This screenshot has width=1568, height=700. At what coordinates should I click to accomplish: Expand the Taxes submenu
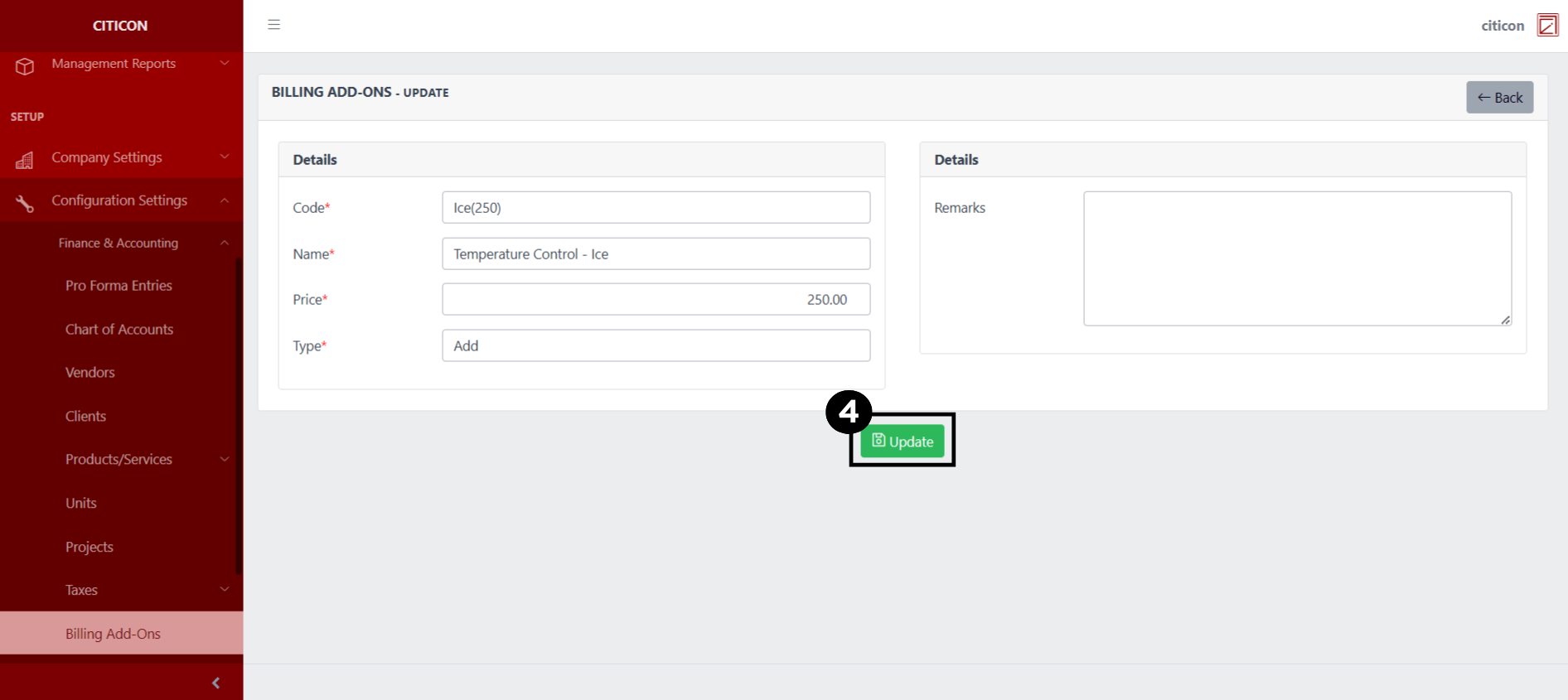click(x=225, y=589)
